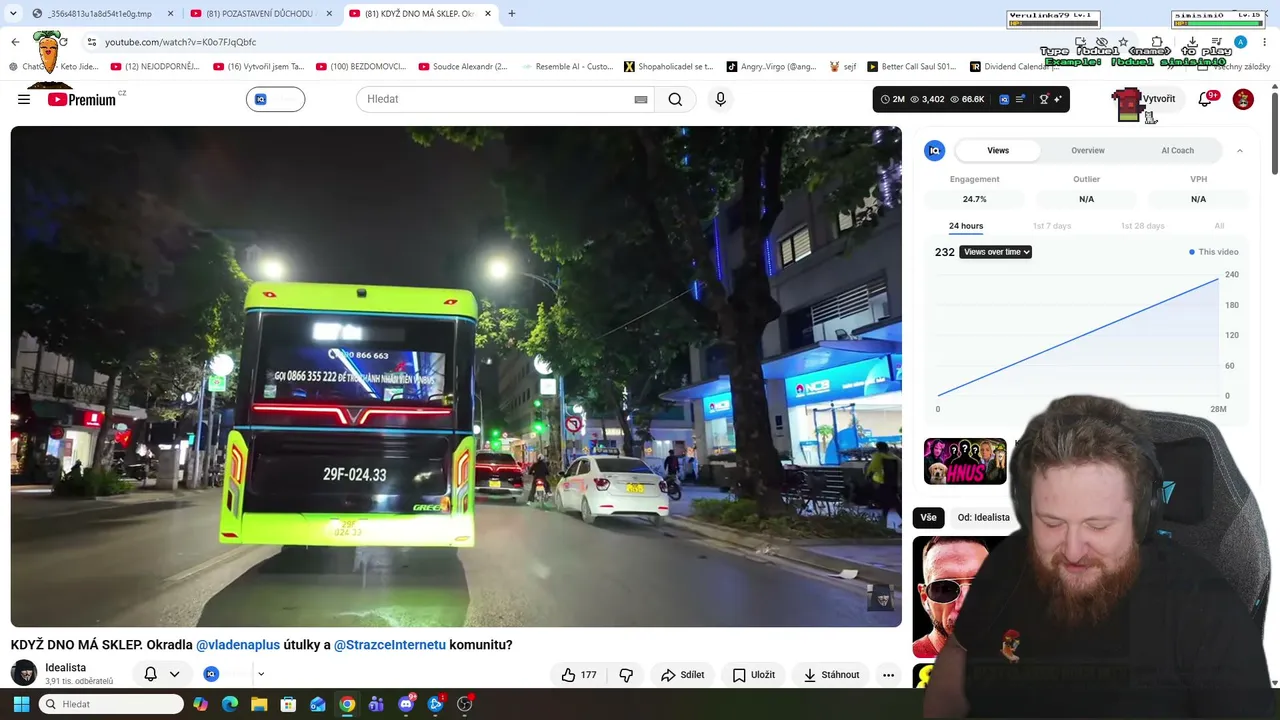Close the KDYŽ DNO MÁ SKLEP tab
The height and width of the screenshot is (720, 1280).
(488, 14)
